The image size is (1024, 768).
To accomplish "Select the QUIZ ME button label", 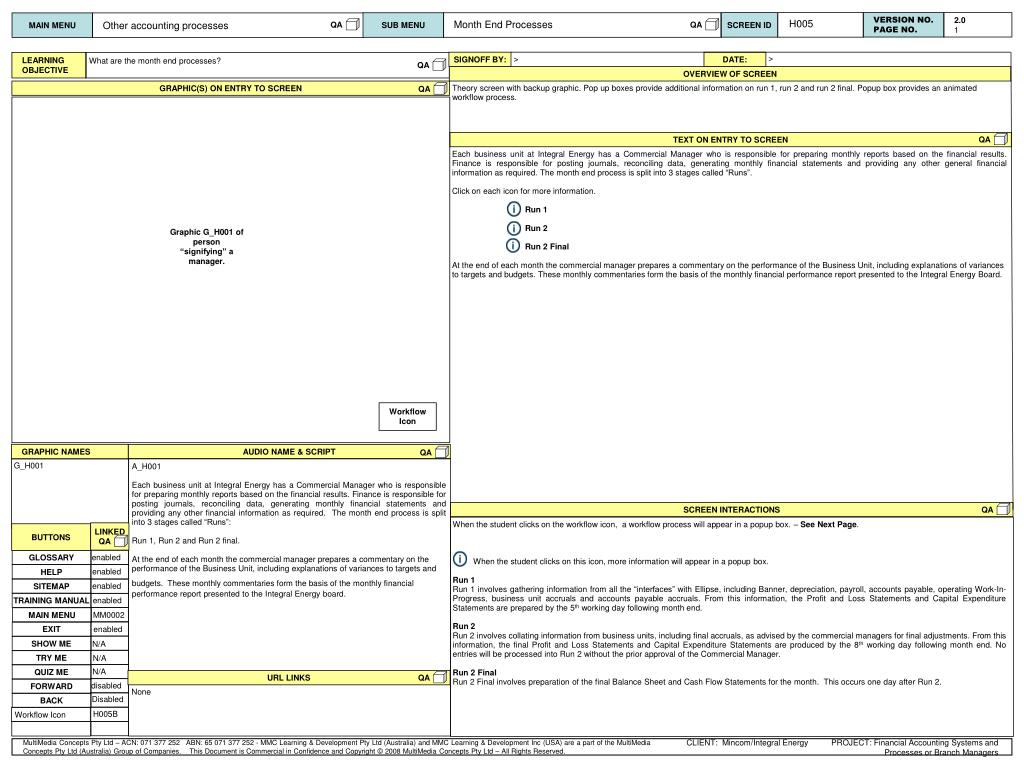I will 51,672.
